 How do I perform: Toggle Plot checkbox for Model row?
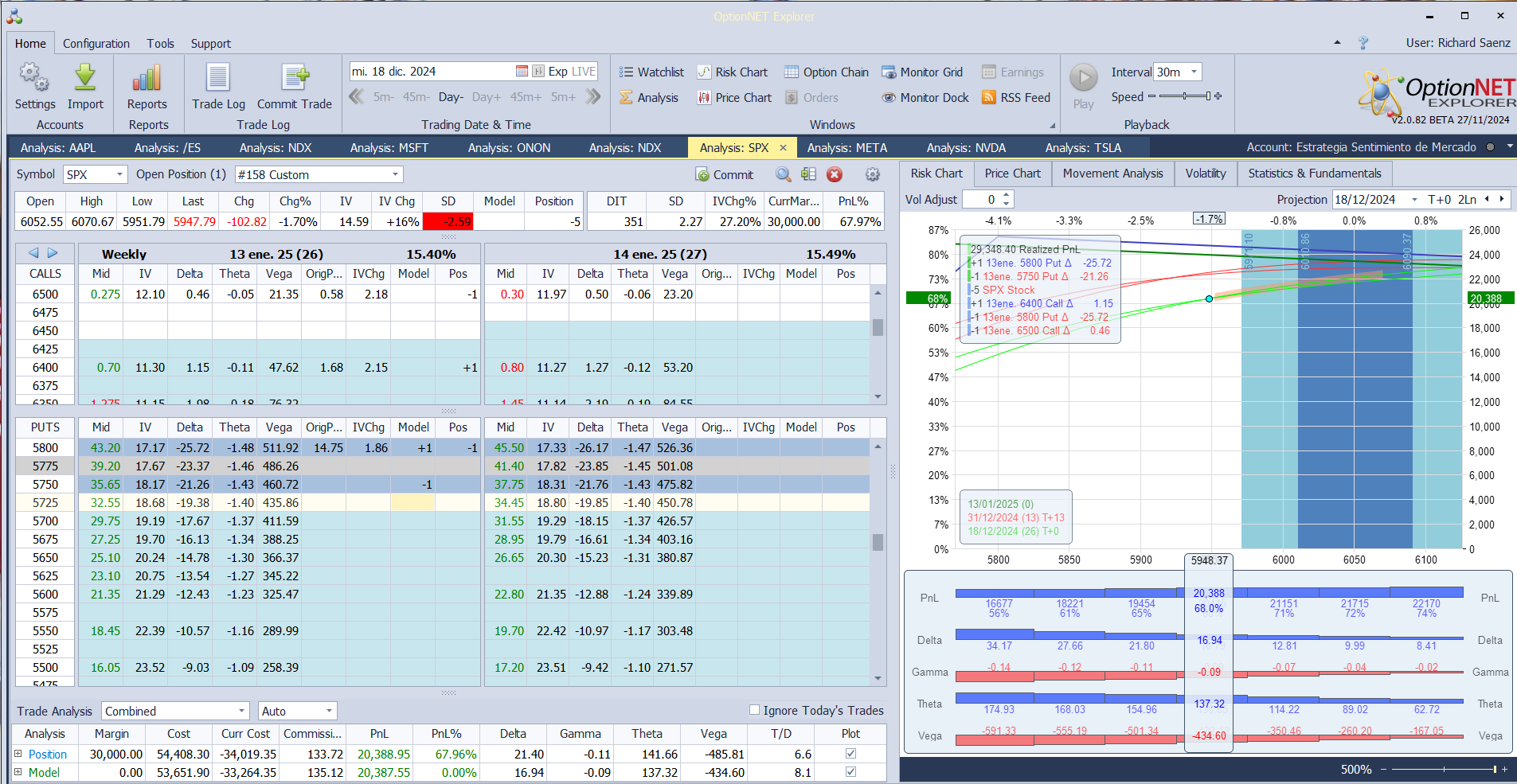[x=850, y=772]
